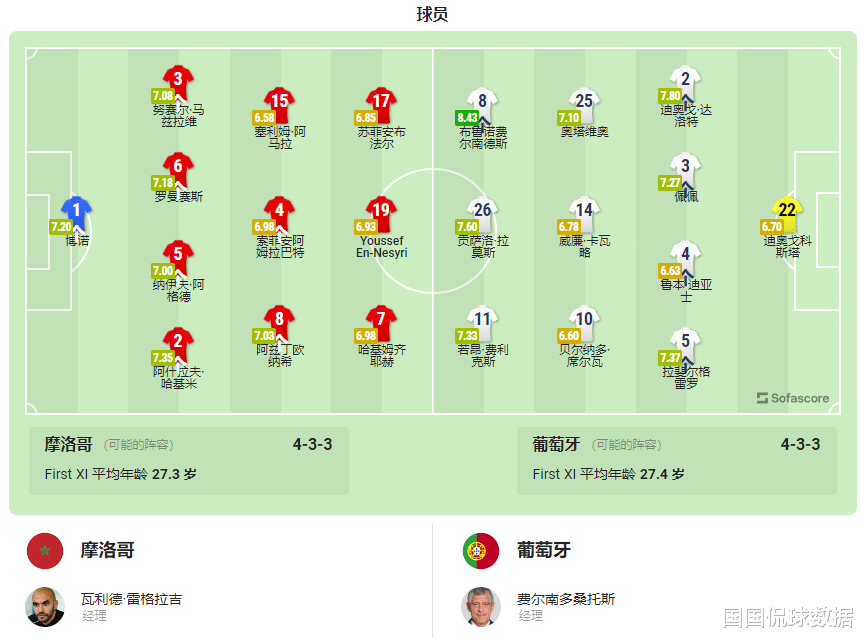Image resolution: width=865 pixels, height=642 pixels.
Task: Click manager name 费尔南多桑托斯
Action: tap(566, 599)
